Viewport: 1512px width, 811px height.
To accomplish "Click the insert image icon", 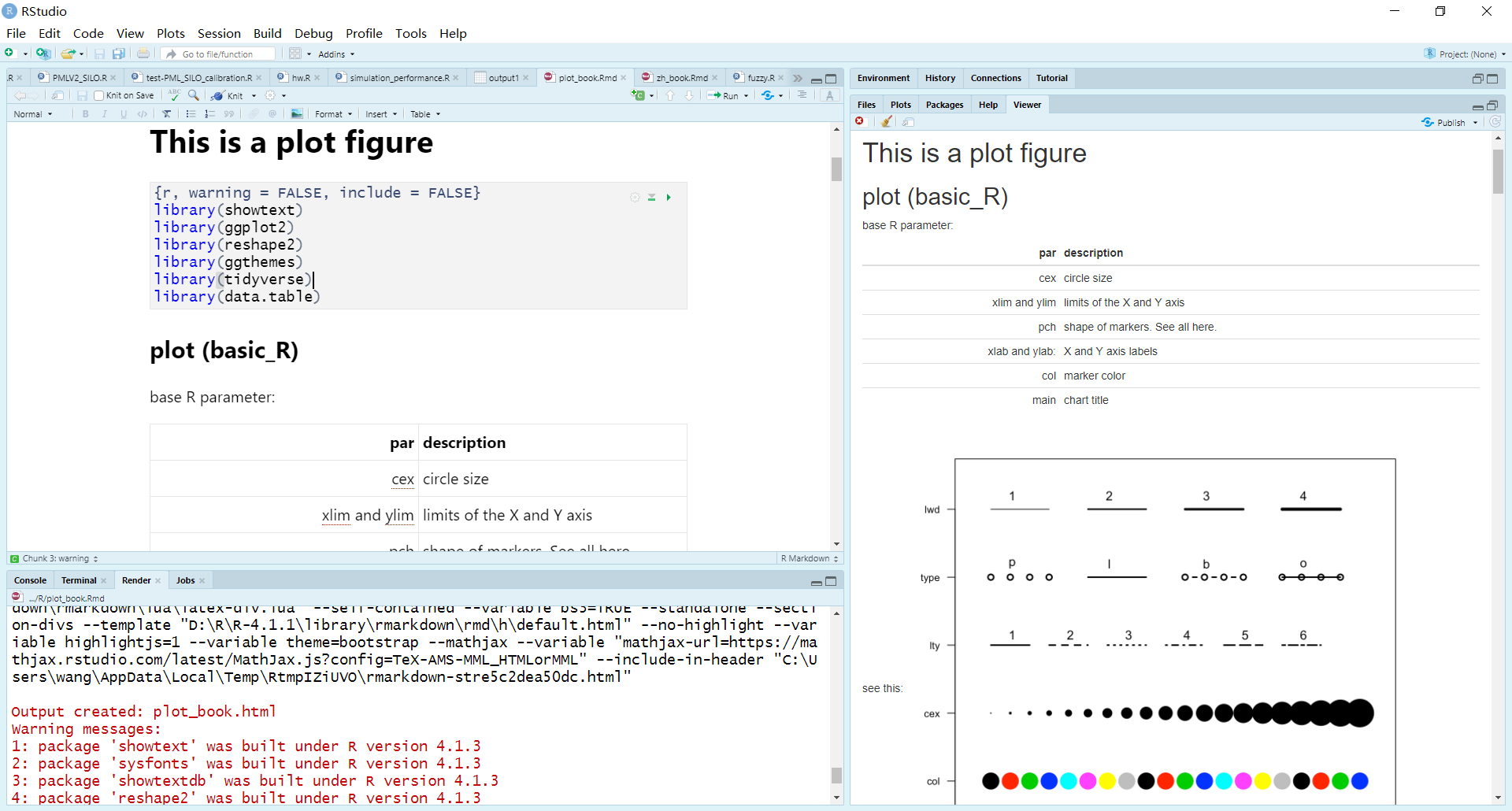I will coord(297,114).
